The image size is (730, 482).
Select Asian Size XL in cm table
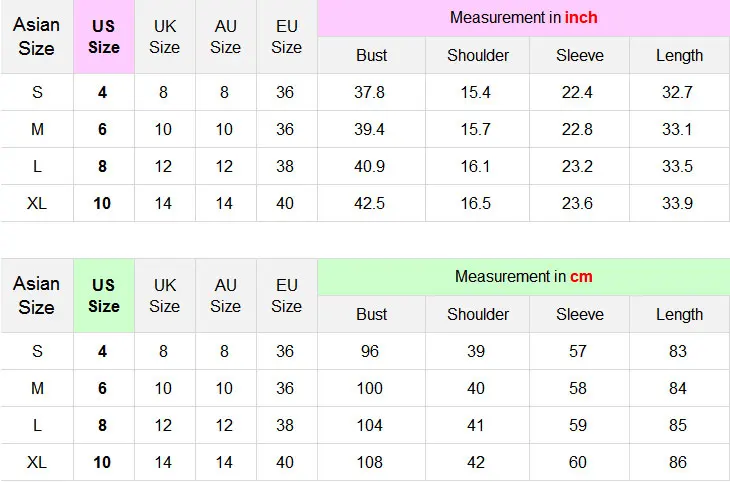point(37,462)
